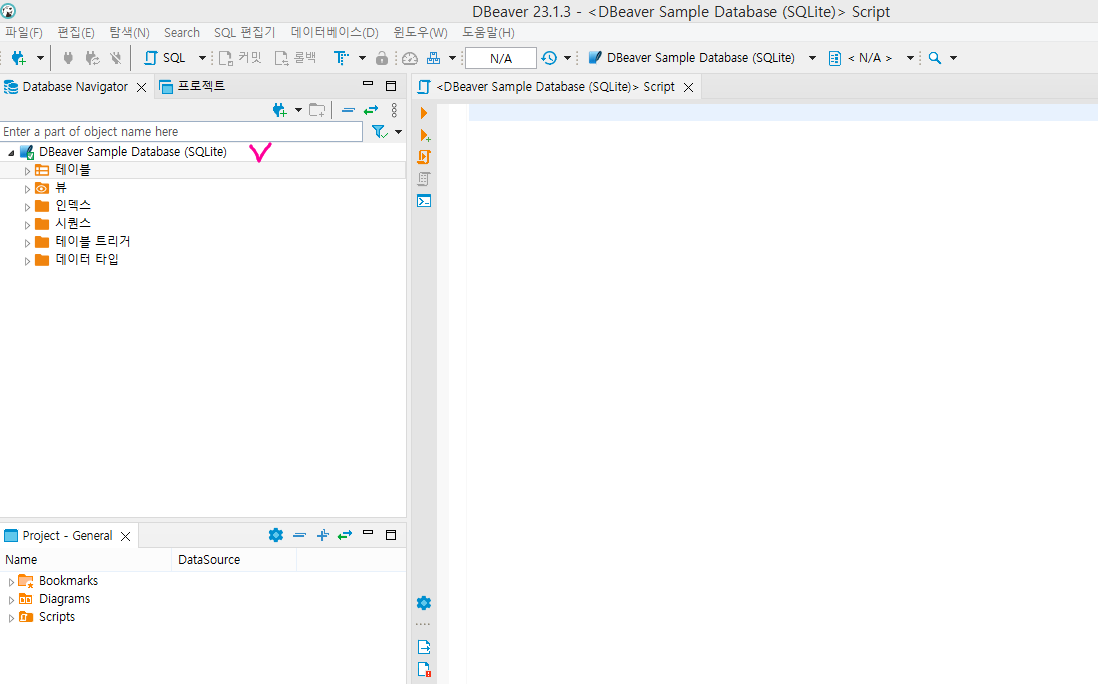Open the dashboard gauge icon
This screenshot has width=1098, height=684.
tap(410, 58)
